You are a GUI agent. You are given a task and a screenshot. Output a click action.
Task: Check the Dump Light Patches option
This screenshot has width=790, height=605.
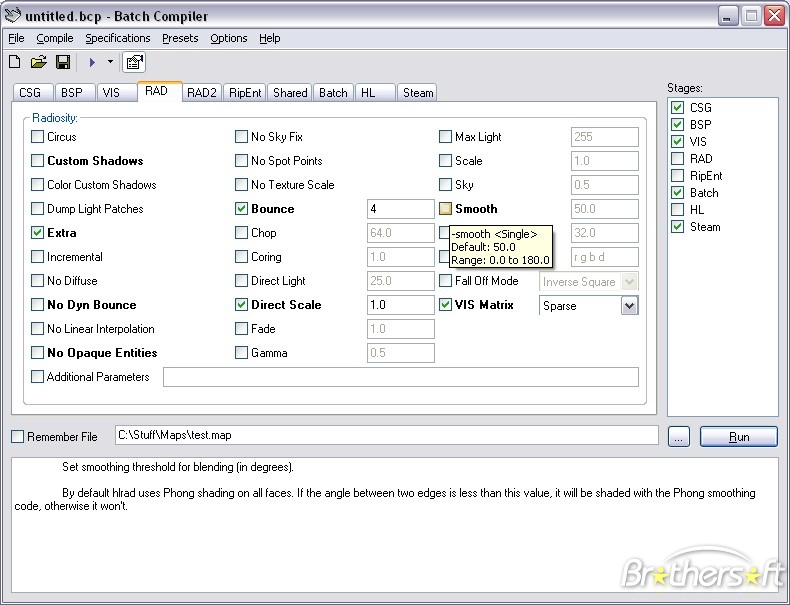click(x=37, y=209)
